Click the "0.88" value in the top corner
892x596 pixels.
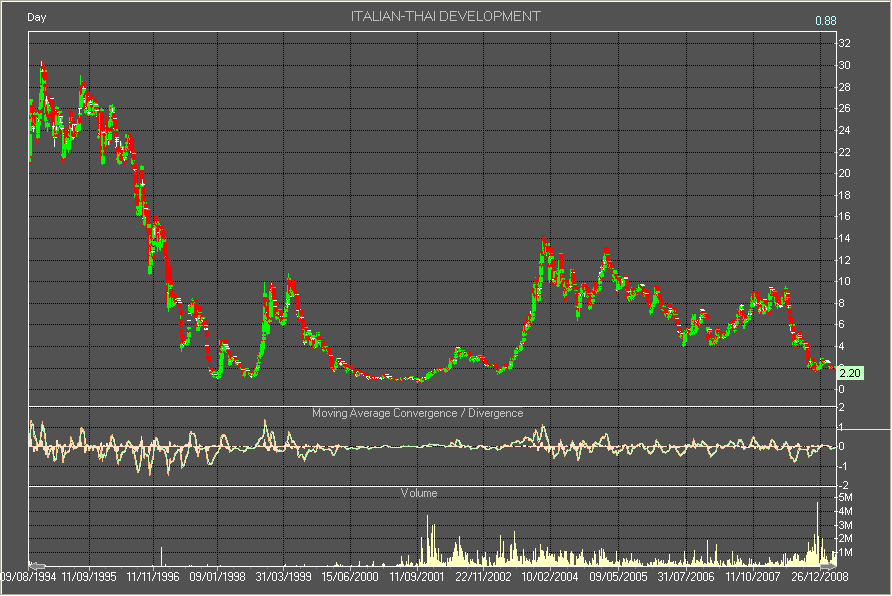pos(826,21)
